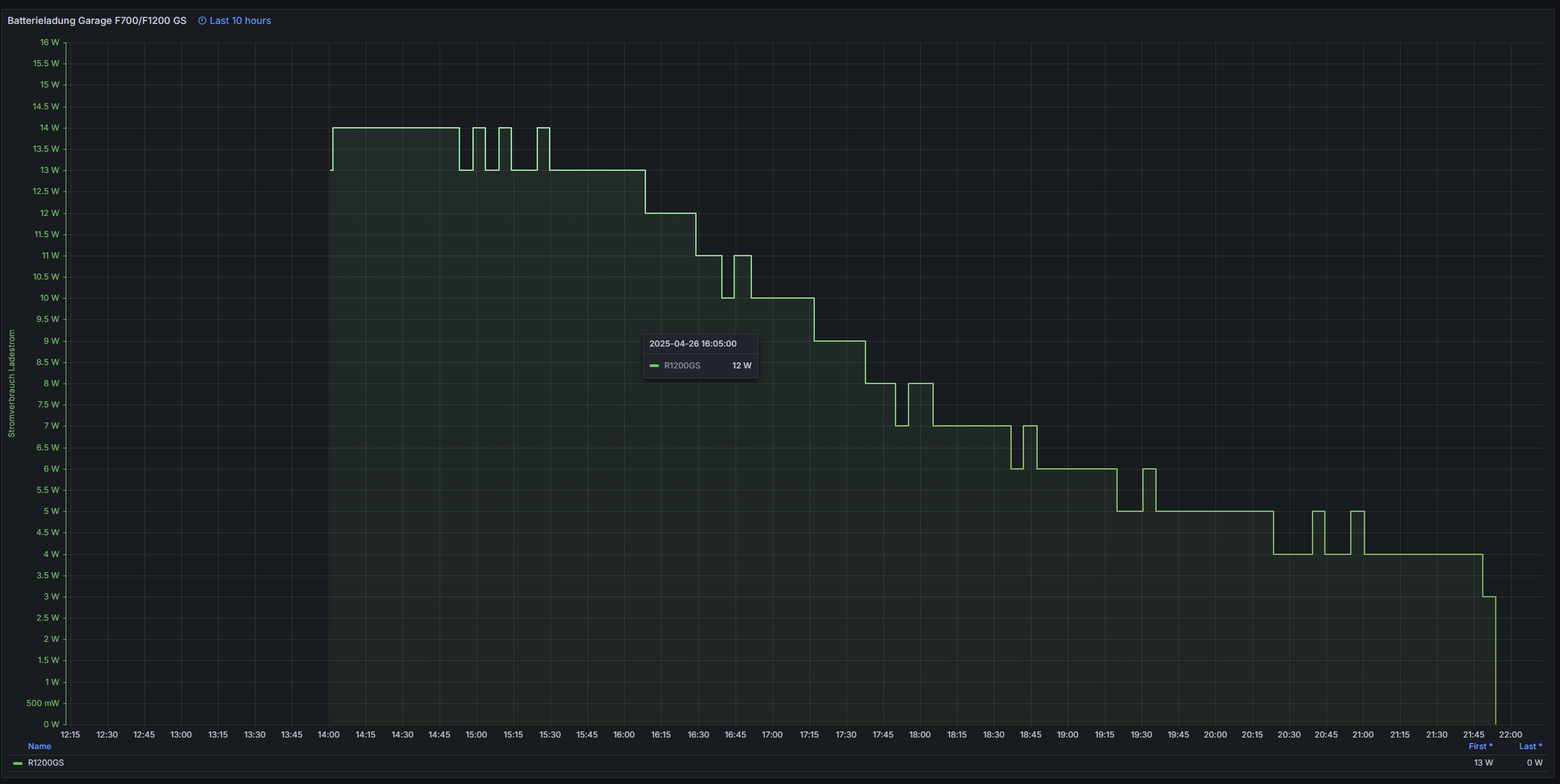This screenshot has height=784, width=1560.
Task: Open the R1200GS legend color swatch
Action: click(18, 763)
